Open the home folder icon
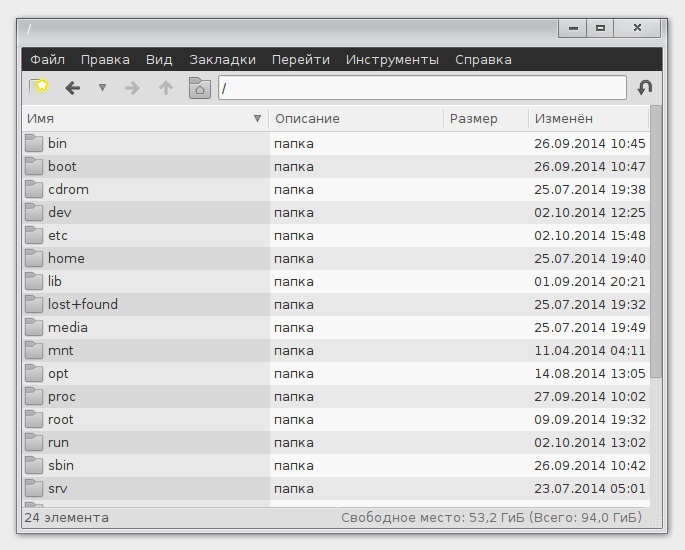The height and width of the screenshot is (550, 685). [x=200, y=88]
